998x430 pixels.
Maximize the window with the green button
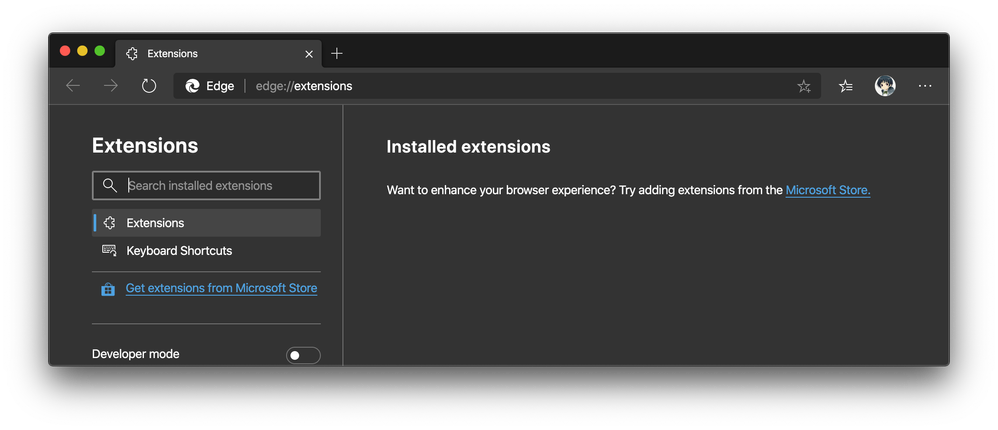[99, 51]
